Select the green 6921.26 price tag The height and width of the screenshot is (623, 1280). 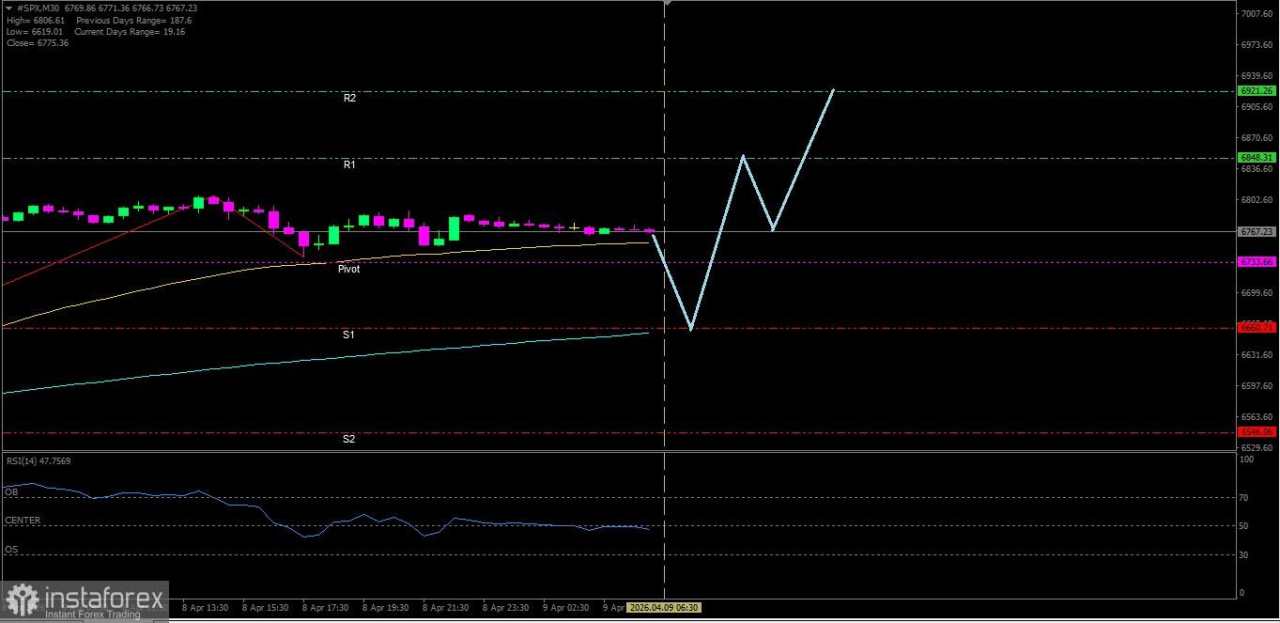click(1256, 90)
